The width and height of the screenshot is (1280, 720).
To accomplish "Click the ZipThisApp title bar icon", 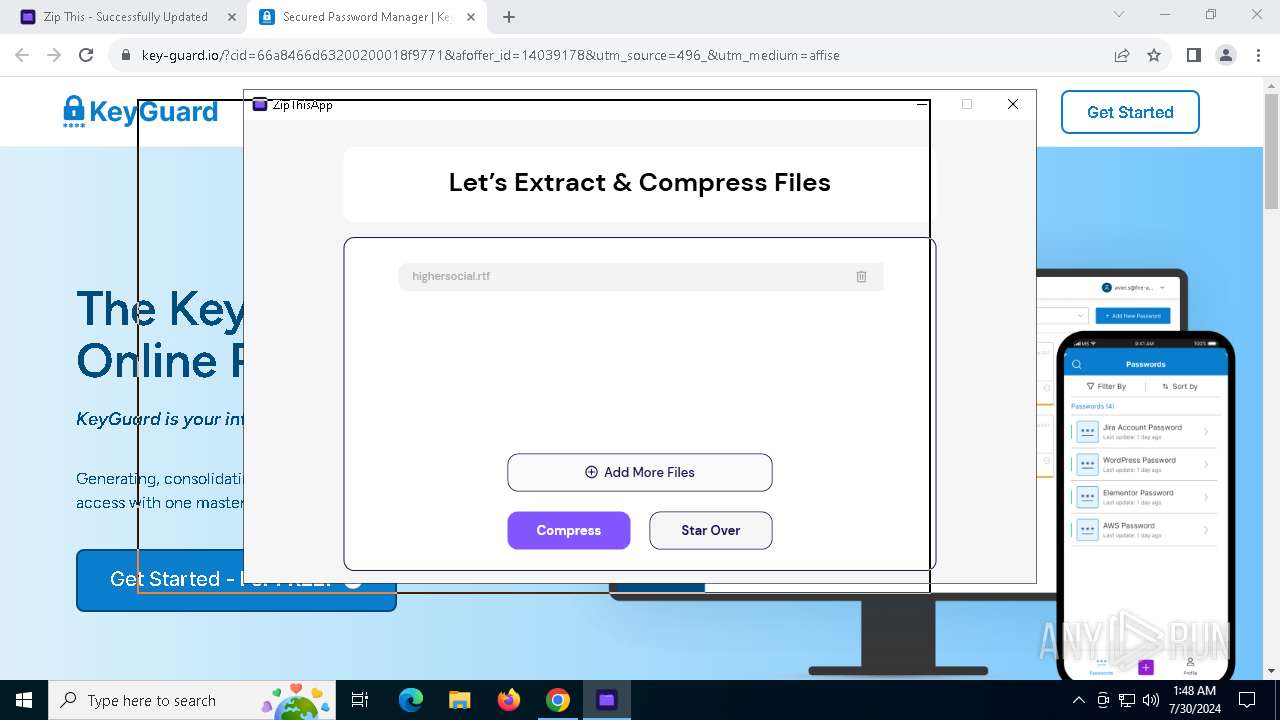I will [x=260, y=104].
